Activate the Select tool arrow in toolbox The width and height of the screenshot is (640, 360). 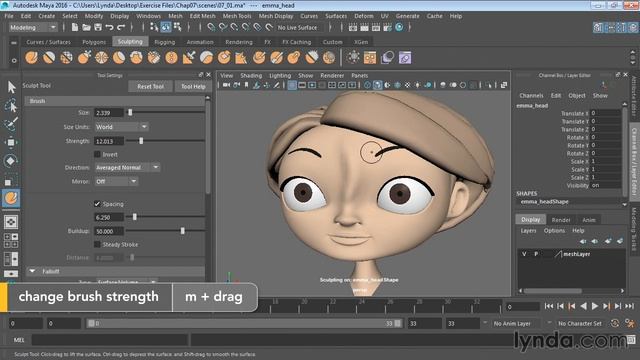pyautogui.click(x=11, y=87)
